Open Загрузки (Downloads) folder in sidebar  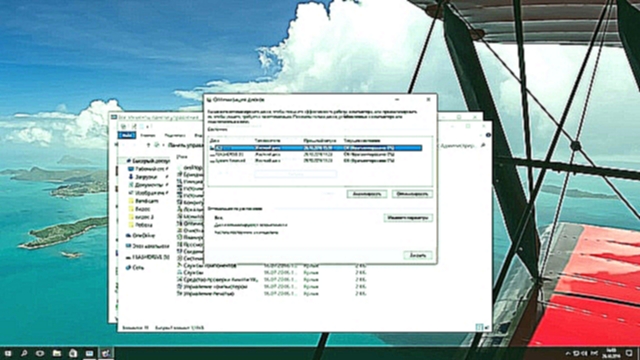click(146, 177)
